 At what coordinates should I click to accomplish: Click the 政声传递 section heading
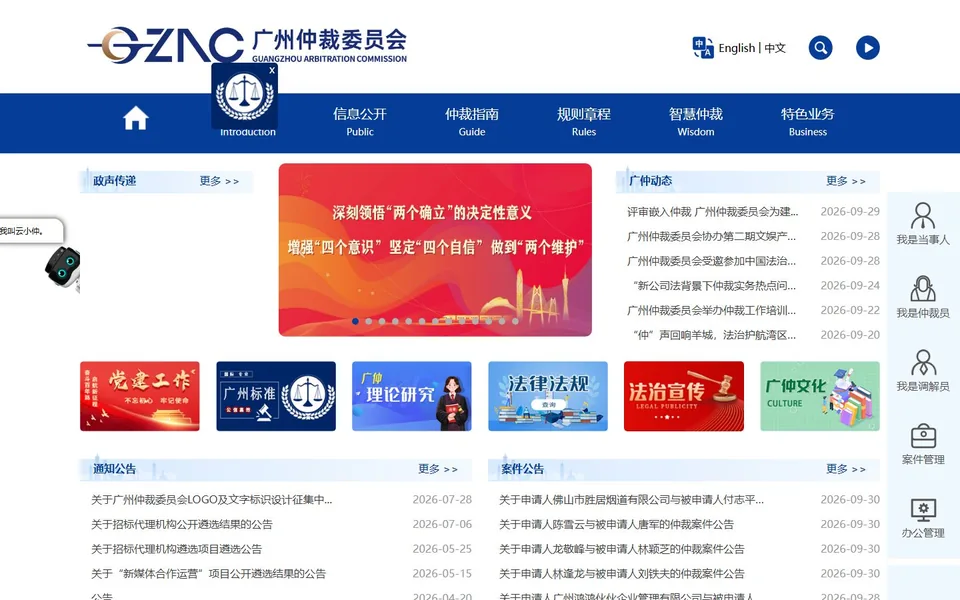pyautogui.click(x=114, y=181)
